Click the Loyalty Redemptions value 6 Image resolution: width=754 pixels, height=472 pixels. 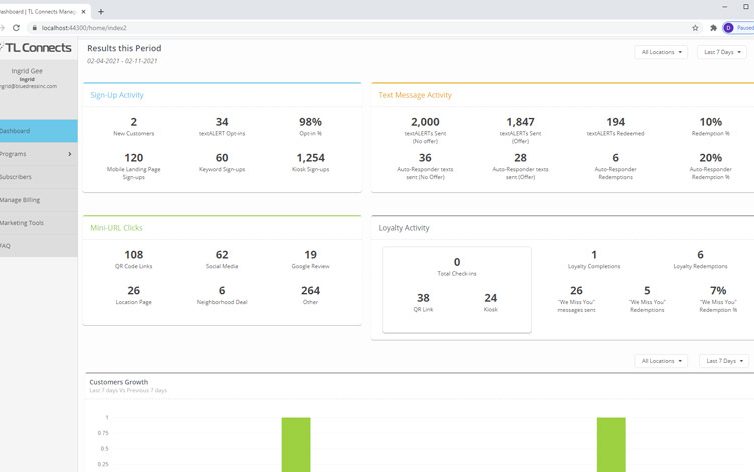pos(700,254)
